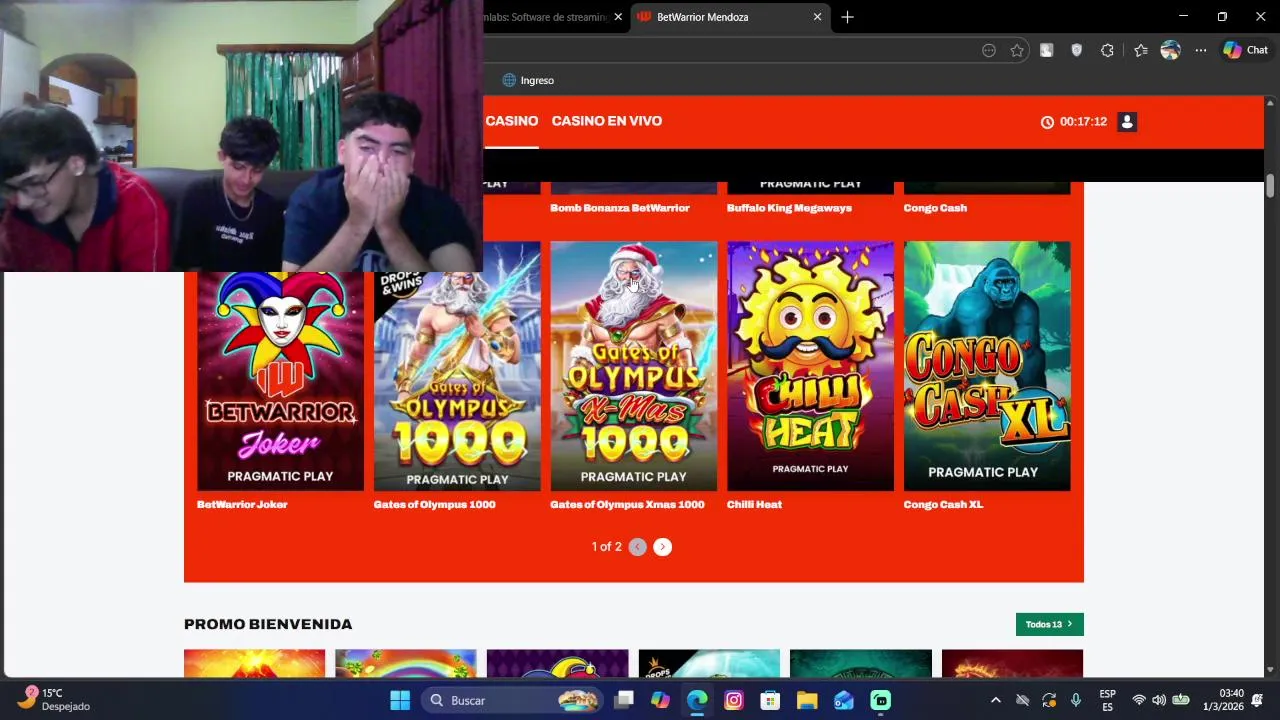Open Copilot Chat in Edge toolbar
This screenshot has height=720, width=1280.
pyautogui.click(x=1245, y=50)
